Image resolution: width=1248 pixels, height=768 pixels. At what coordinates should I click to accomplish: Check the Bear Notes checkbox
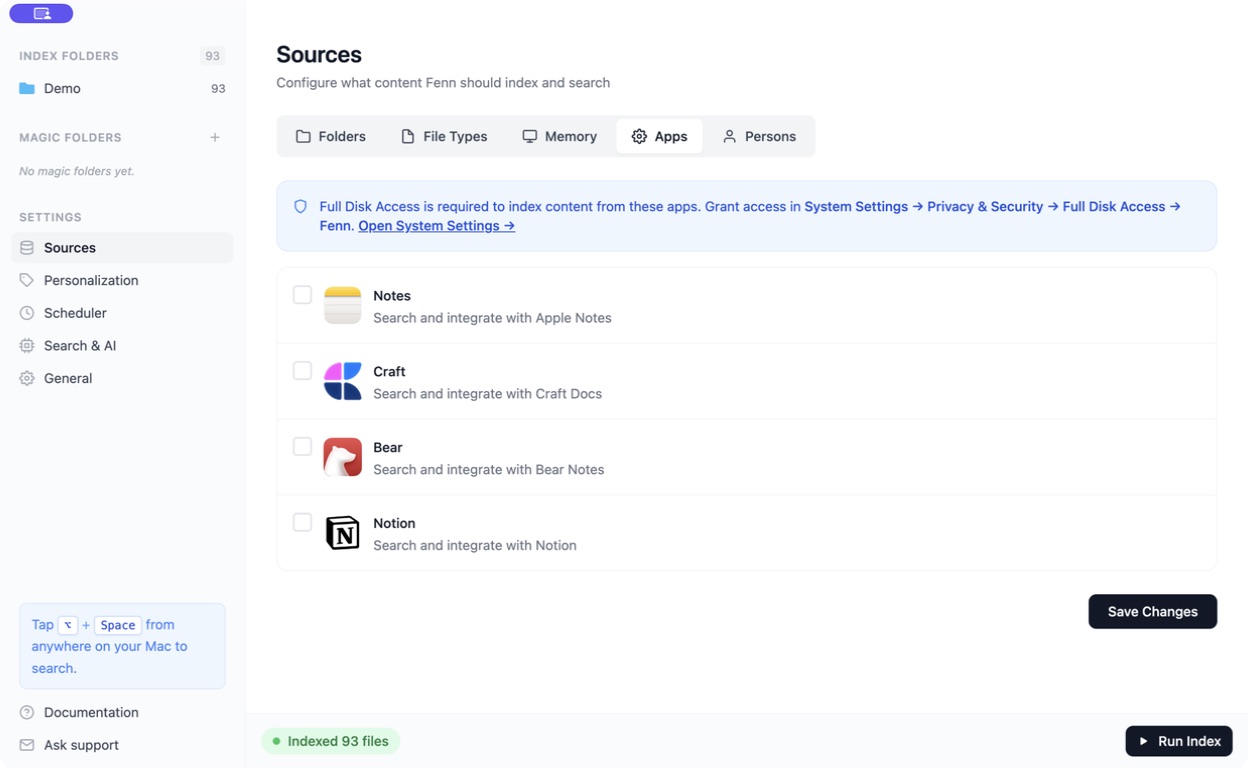click(302, 446)
